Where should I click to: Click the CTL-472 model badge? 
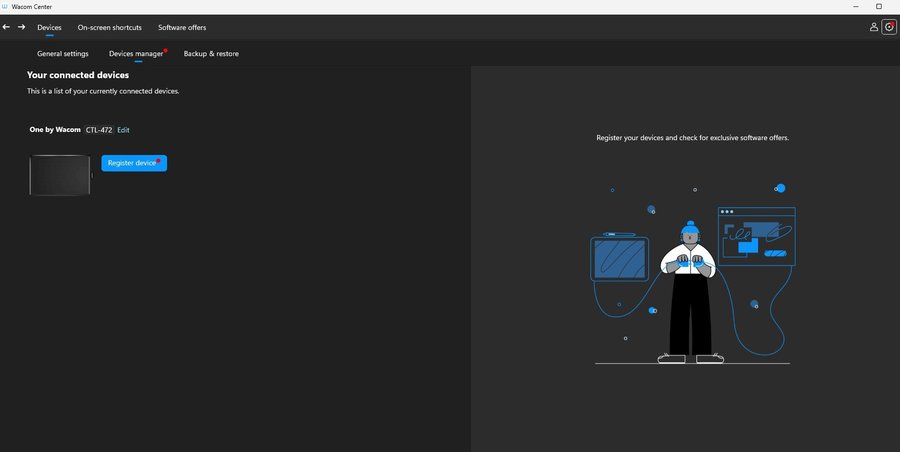coord(98,130)
